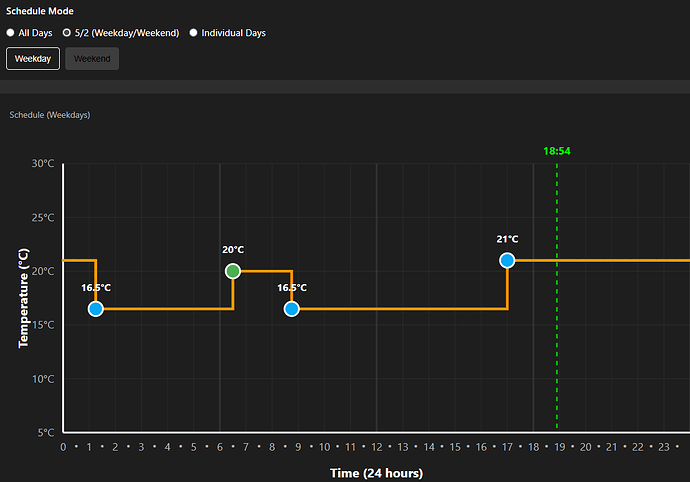This screenshot has height=482, width=690.
Task: Select the 16.5°C node near 8:45
Action: pos(291,309)
